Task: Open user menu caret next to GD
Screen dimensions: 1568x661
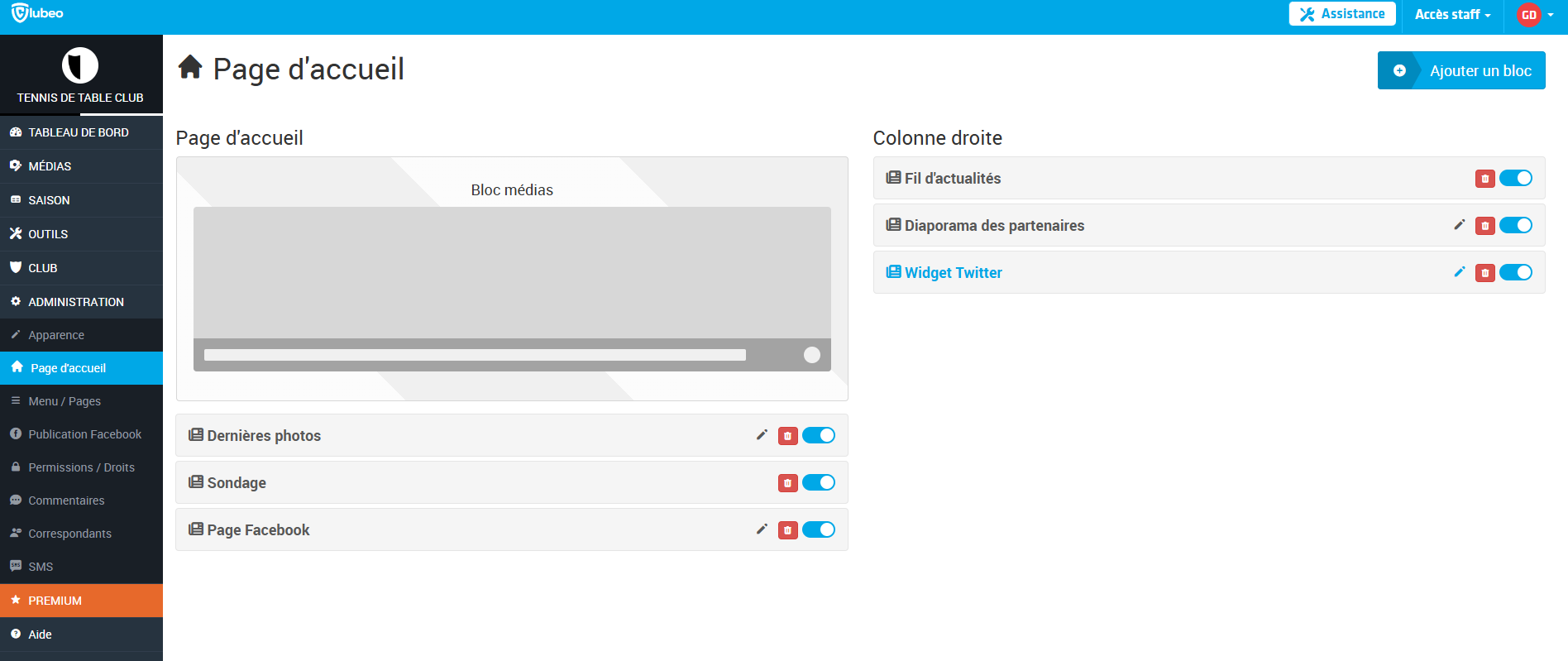Action: (1551, 15)
